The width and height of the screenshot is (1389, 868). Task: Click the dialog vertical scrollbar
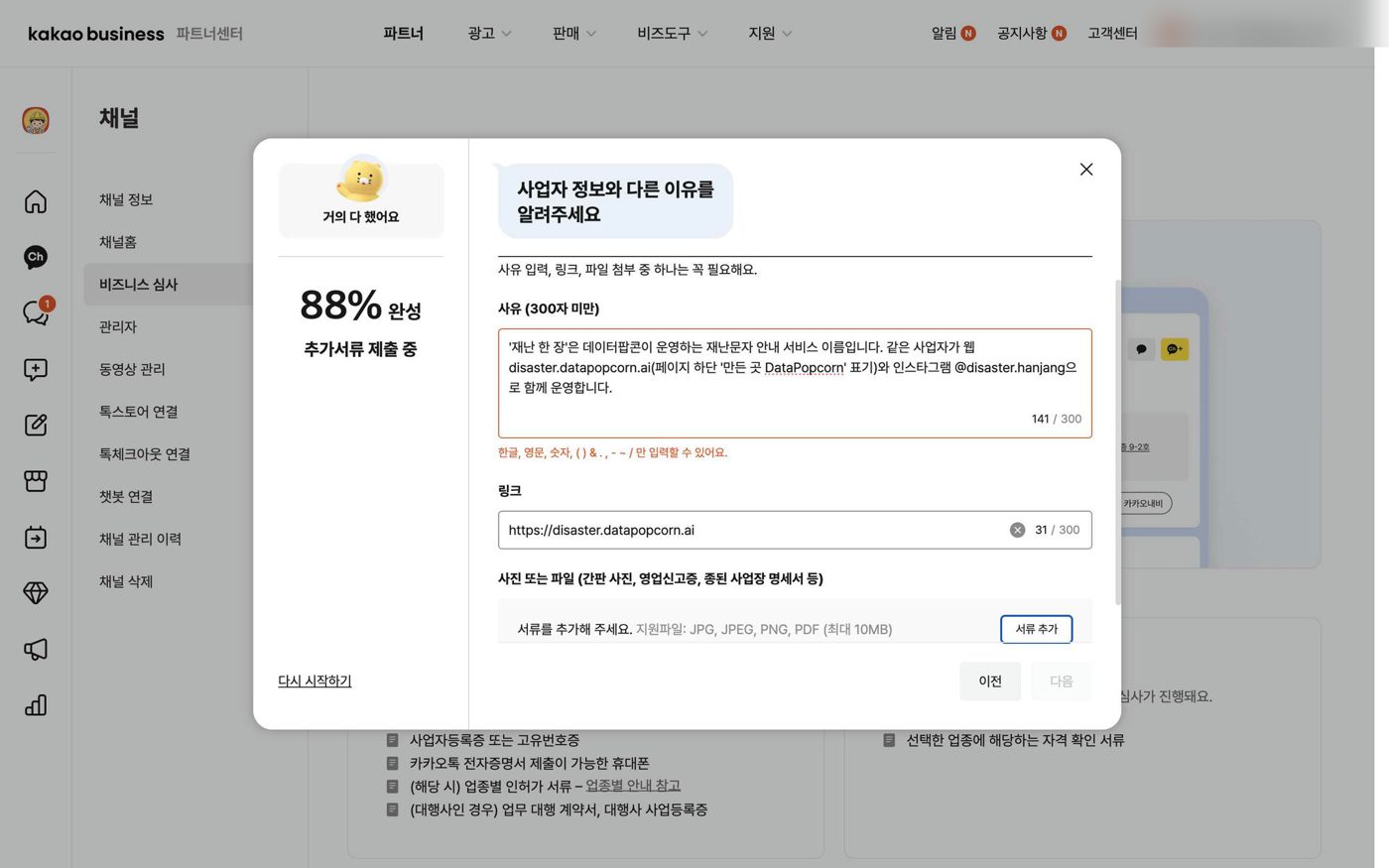(x=1118, y=441)
